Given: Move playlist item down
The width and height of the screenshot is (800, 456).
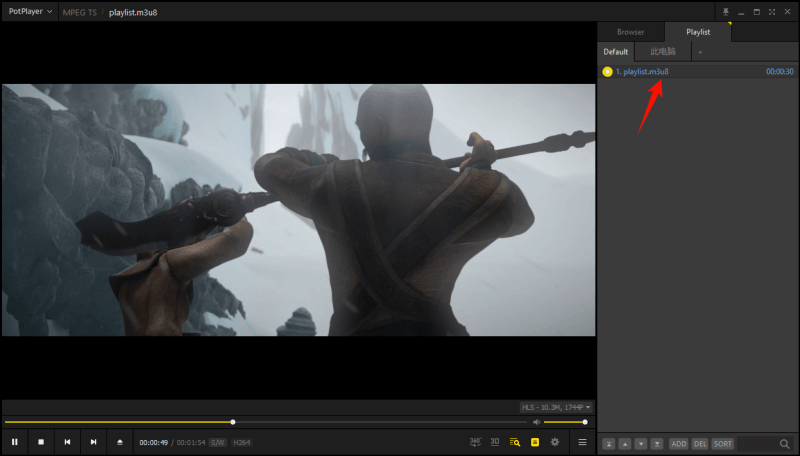Looking at the screenshot, I should (641, 444).
